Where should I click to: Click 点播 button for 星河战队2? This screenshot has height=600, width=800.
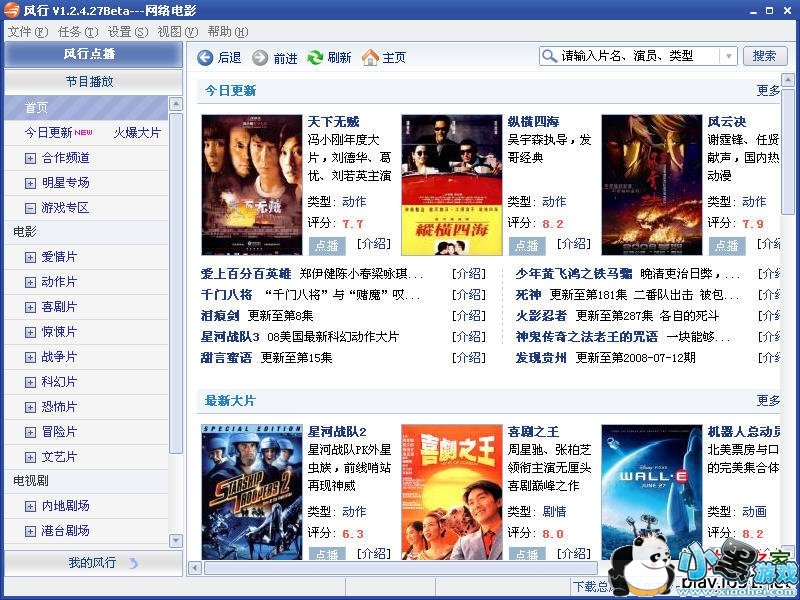[327, 554]
